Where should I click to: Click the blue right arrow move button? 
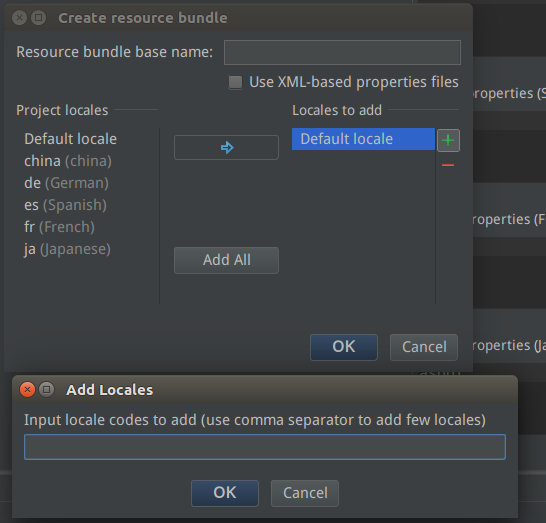pos(226,147)
